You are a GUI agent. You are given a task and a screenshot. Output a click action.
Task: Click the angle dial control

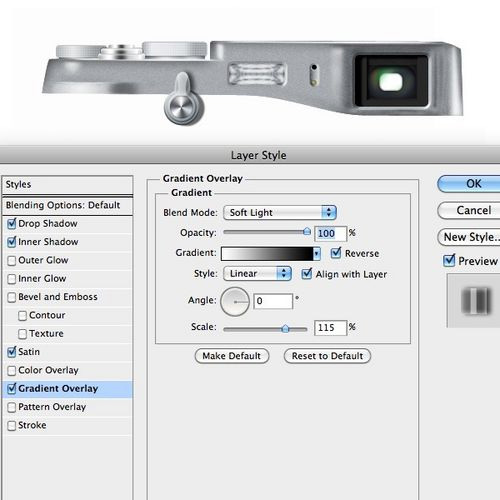[x=235, y=302]
